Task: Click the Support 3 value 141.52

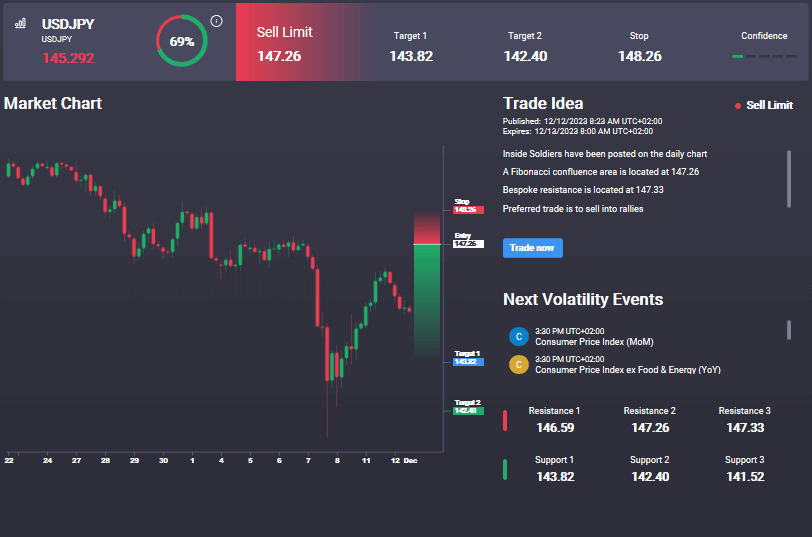Action: pos(745,477)
